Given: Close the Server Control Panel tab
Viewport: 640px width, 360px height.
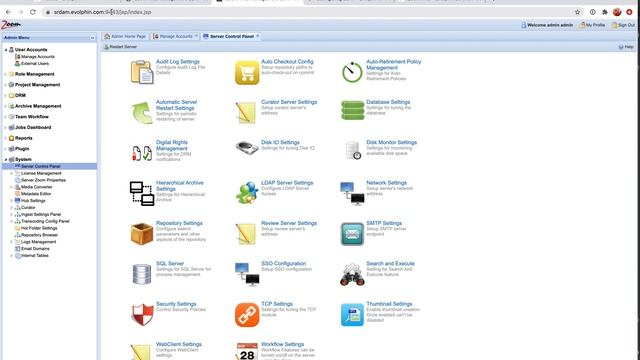Looking at the screenshot, I should click(x=258, y=36).
